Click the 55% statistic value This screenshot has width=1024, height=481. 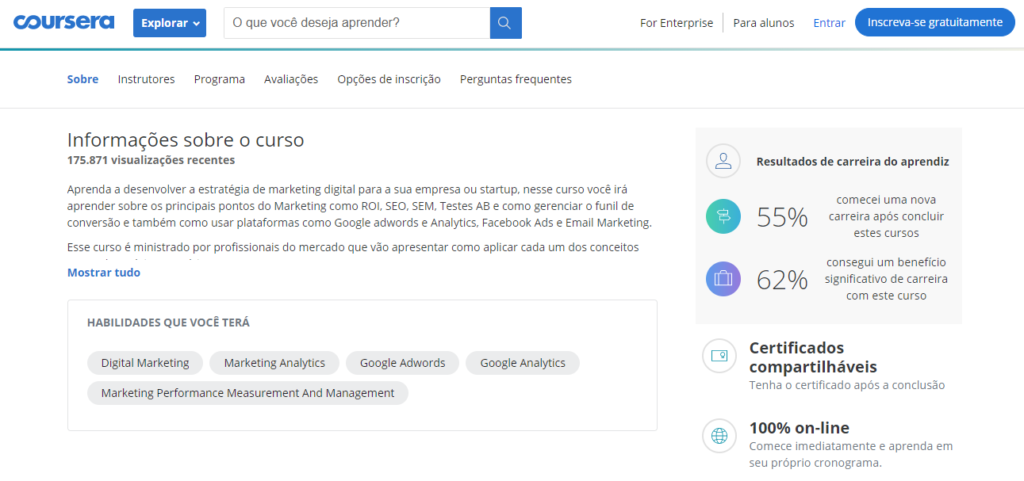point(782,217)
